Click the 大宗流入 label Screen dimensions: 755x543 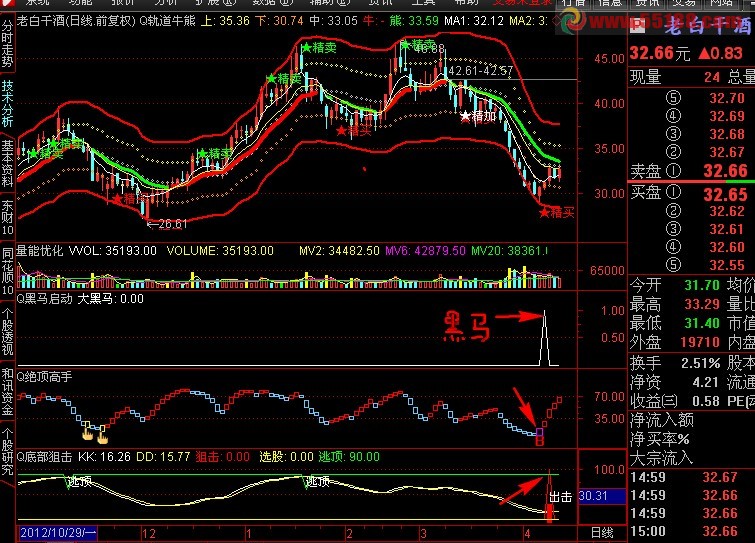662,458
